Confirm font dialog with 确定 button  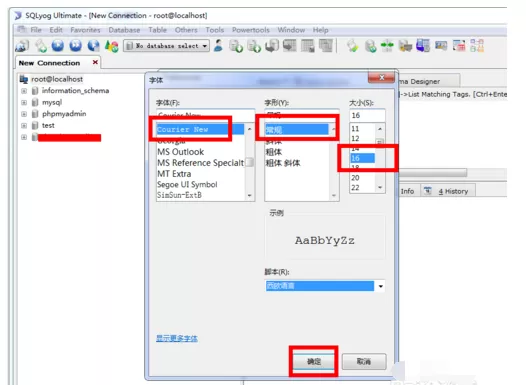pyautogui.click(x=314, y=361)
